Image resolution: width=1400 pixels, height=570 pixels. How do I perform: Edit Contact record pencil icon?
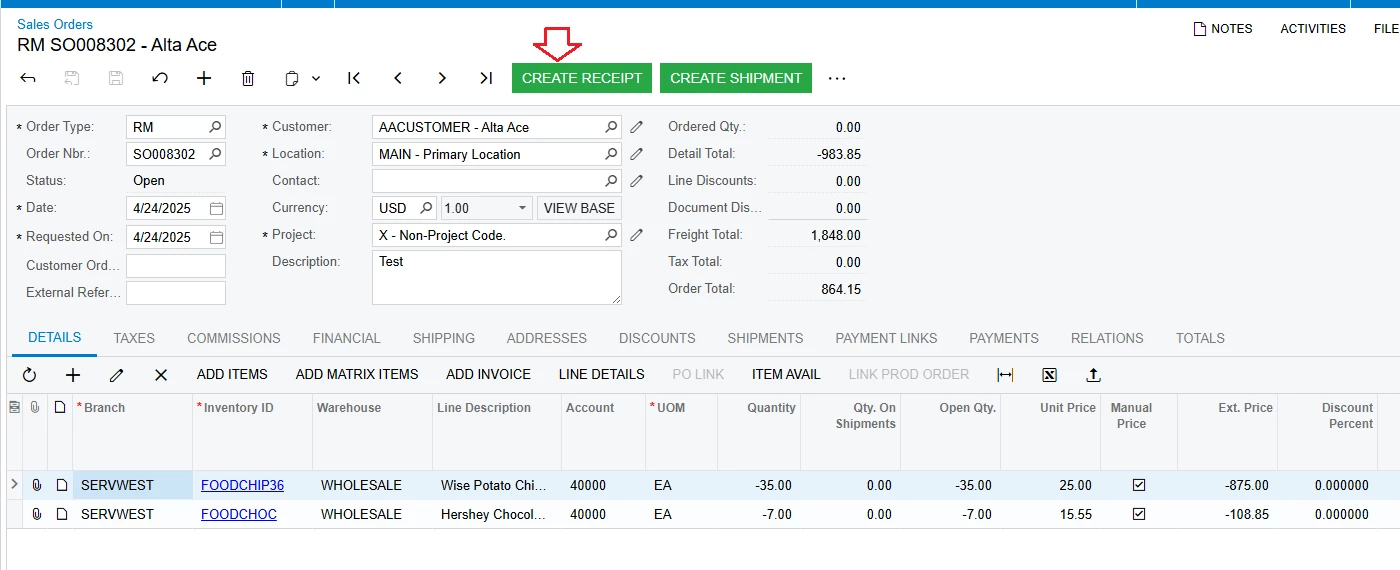636,181
